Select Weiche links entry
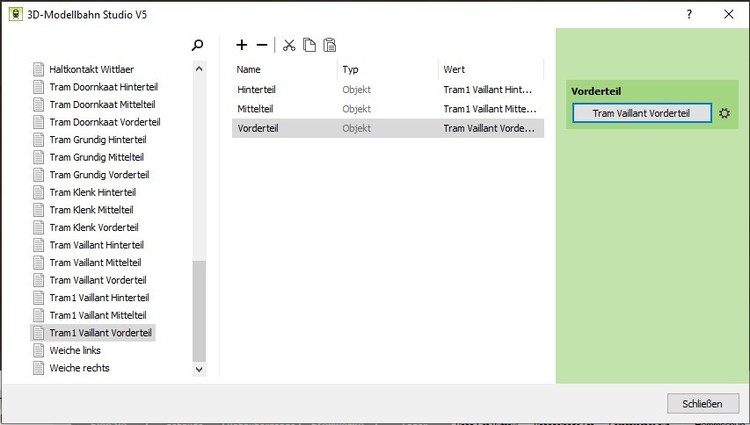750x425 pixels. click(75, 350)
